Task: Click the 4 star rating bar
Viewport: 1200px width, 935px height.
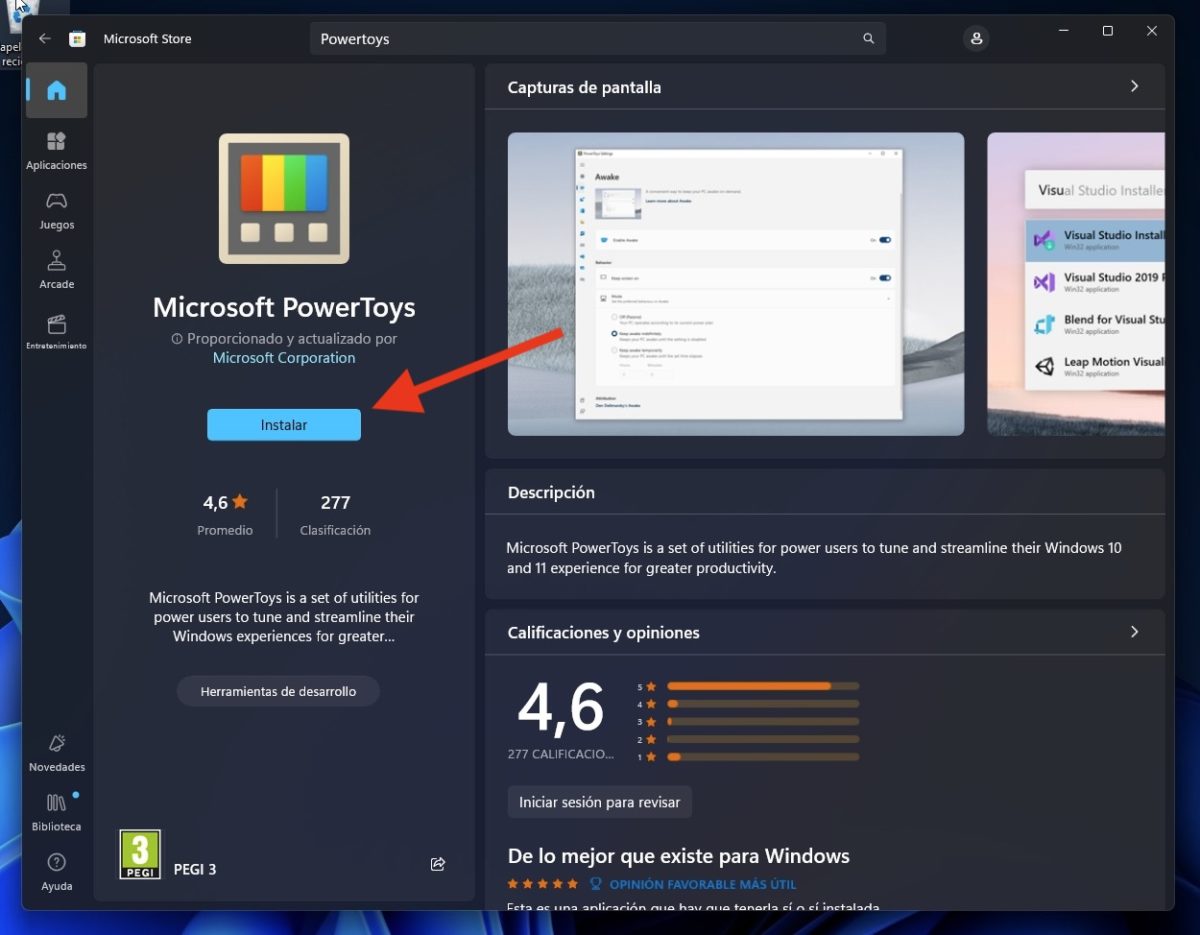Action: (763, 704)
